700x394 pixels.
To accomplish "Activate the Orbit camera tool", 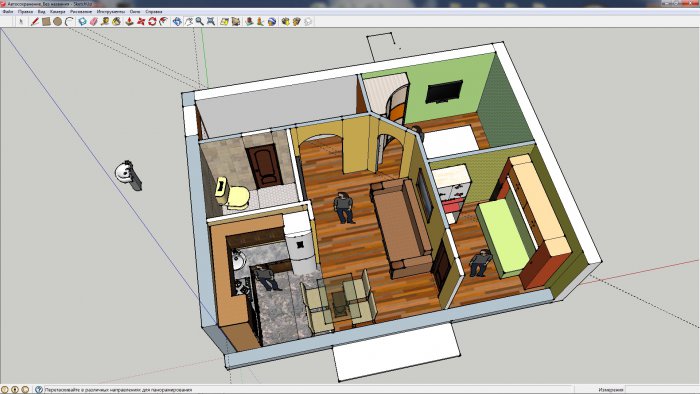I will 177,21.
